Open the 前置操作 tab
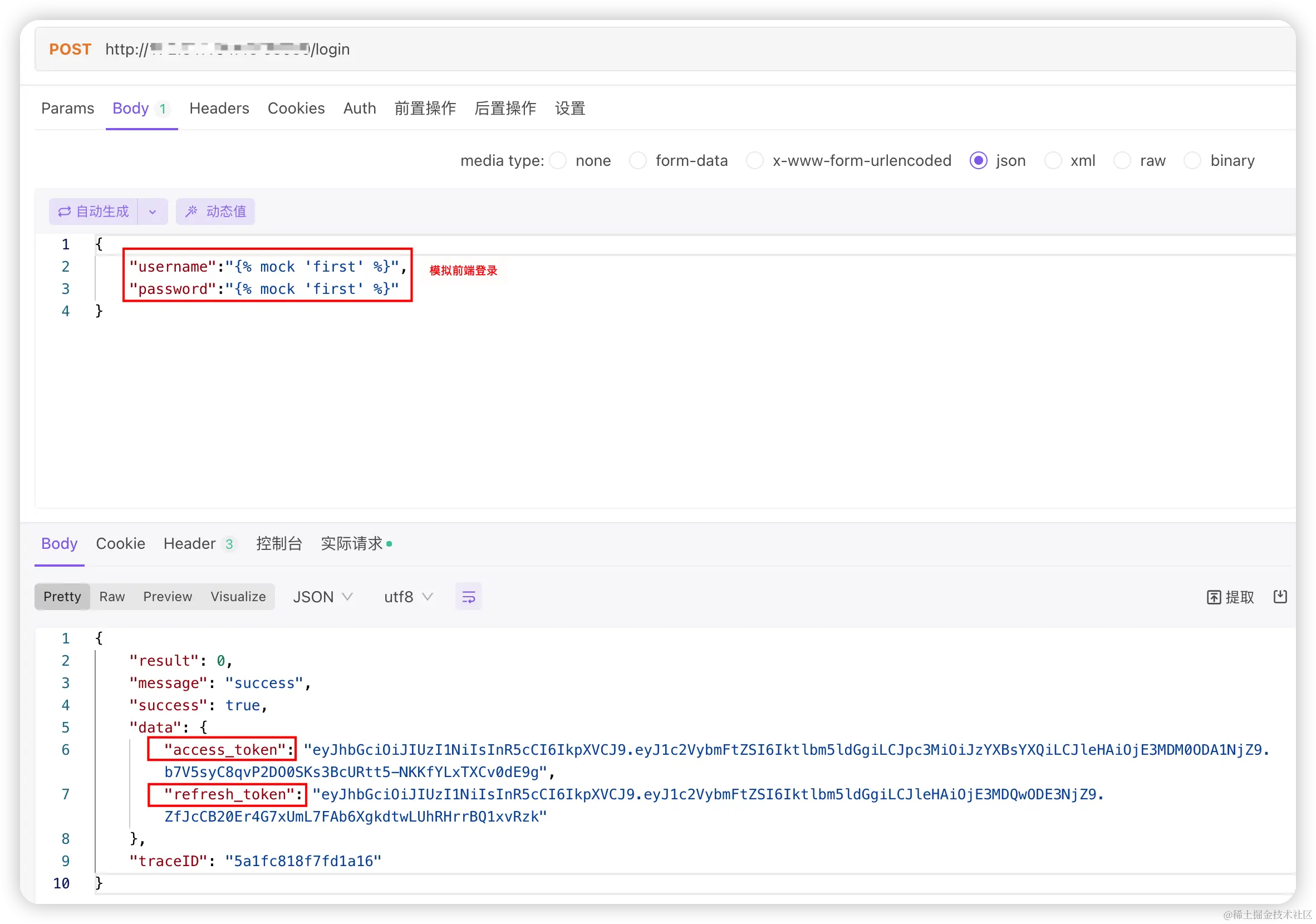The height and width of the screenshot is (924, 1316). click(425, 109)
